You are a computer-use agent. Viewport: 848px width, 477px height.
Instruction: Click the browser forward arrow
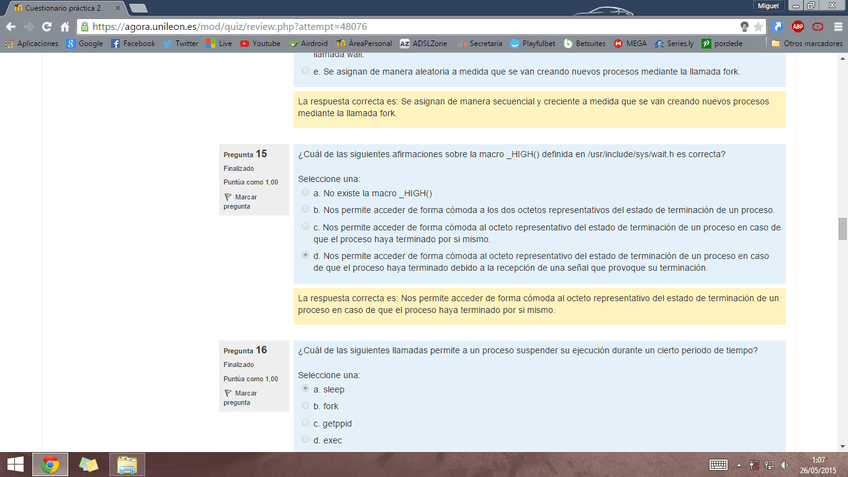[29, 26]
